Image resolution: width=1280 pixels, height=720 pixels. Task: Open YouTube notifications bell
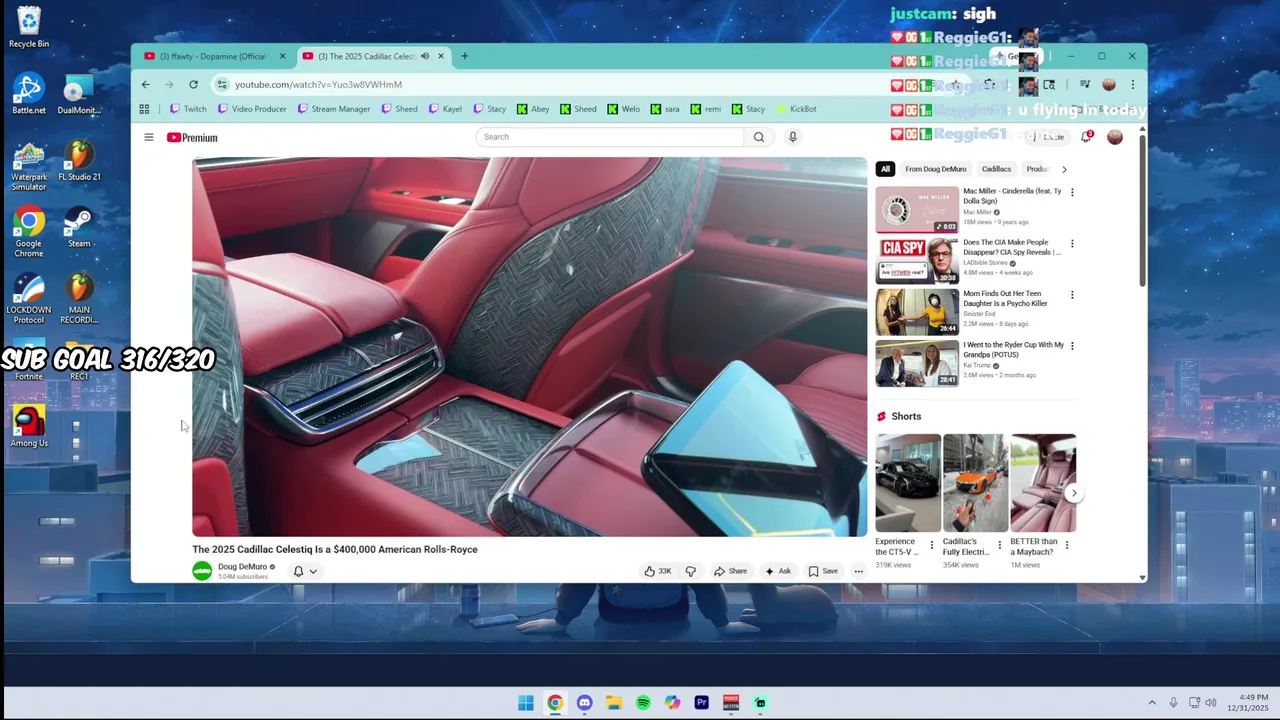[x=1086, y=137]
